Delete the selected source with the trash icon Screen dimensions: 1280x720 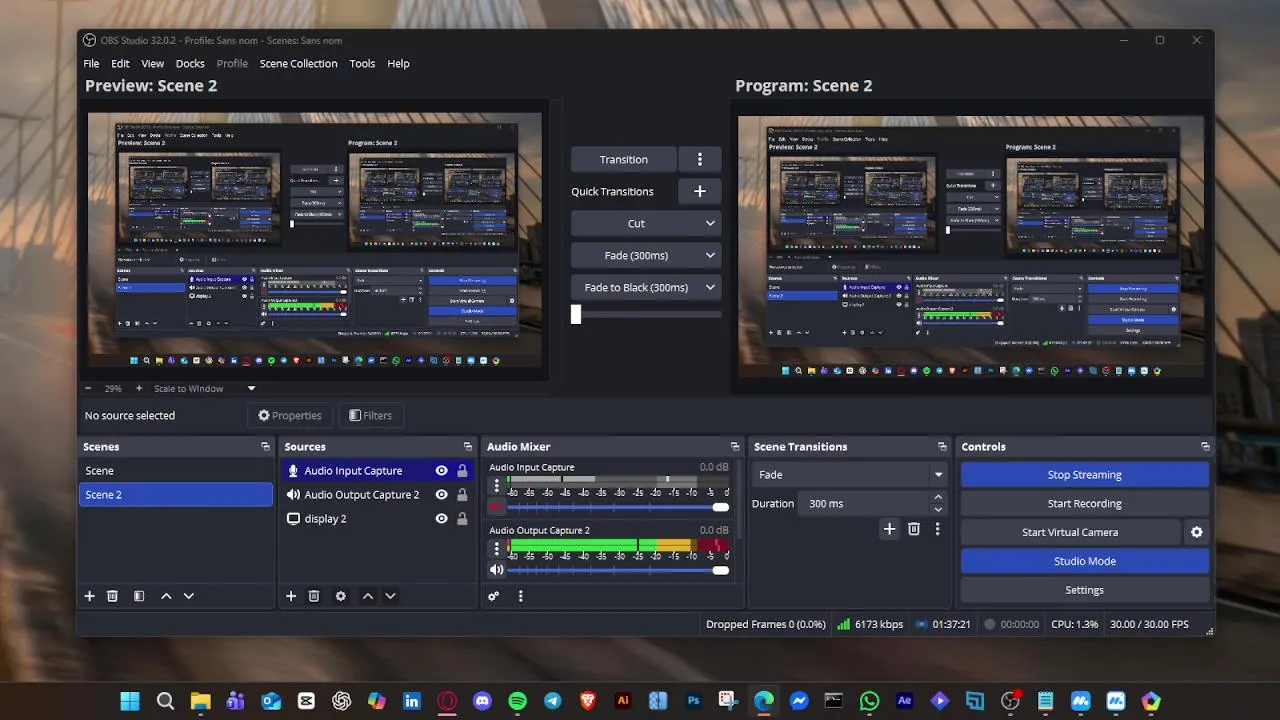pyautogui.click(x=314, y=596)
